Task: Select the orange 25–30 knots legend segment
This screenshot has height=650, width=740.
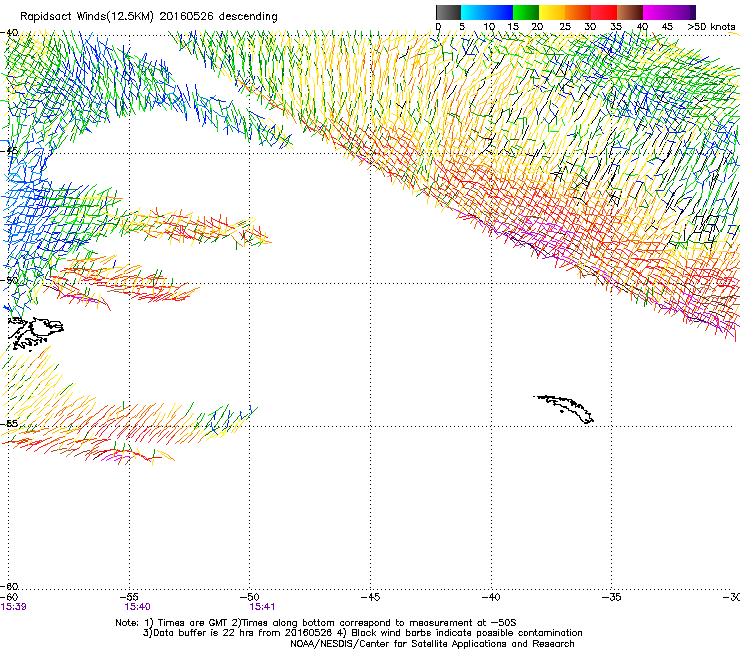Action: coord(578,12)
